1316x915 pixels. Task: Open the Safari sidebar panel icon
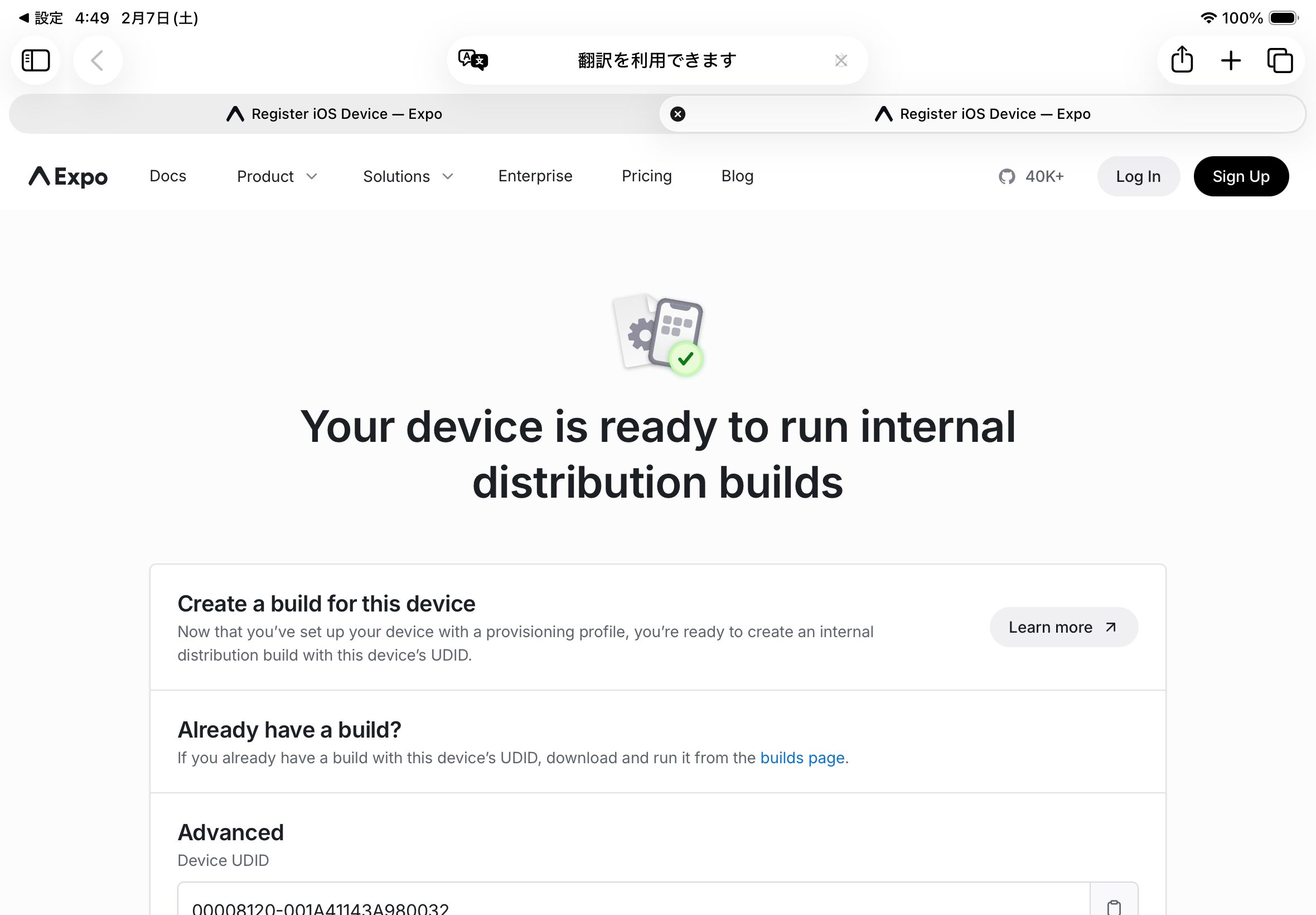click(x=36, y=60)
